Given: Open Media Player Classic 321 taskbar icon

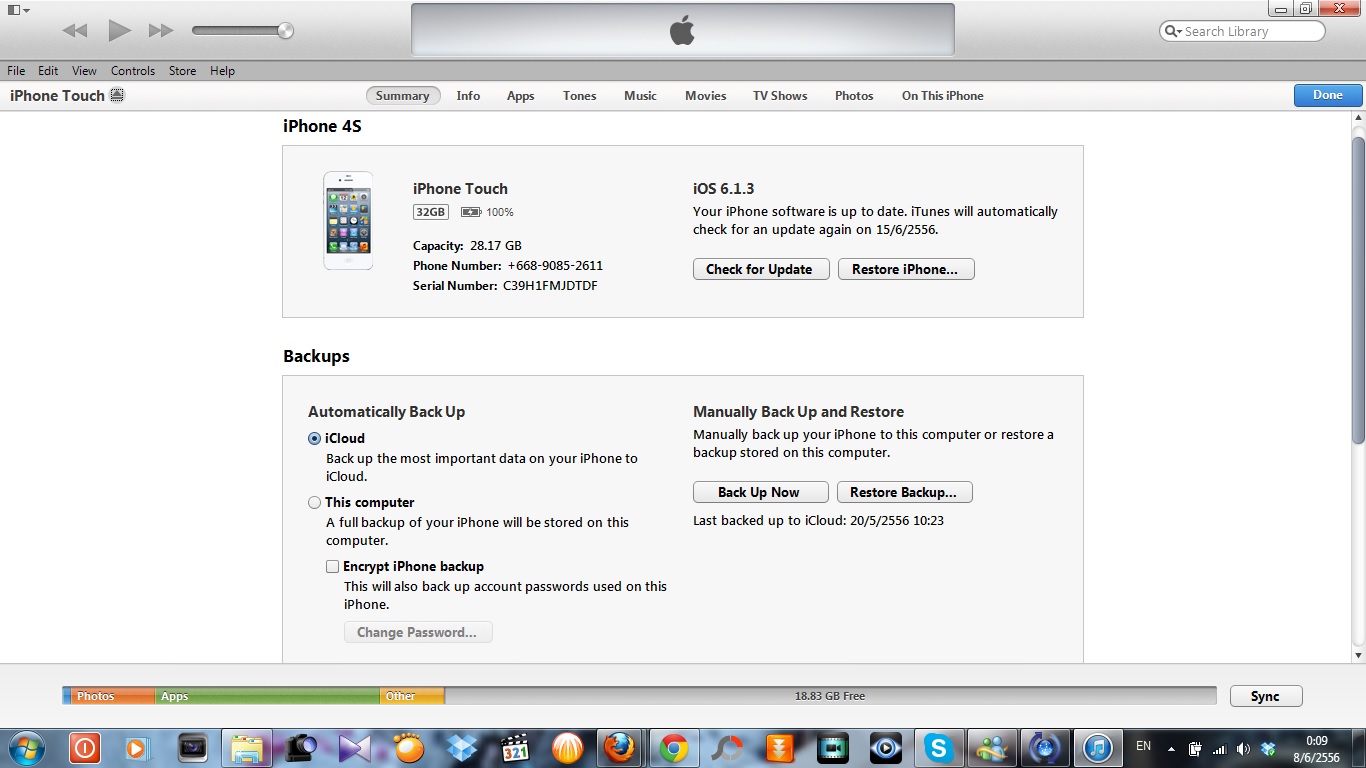Looking at the screenshot, I should [x=515, y=748].
